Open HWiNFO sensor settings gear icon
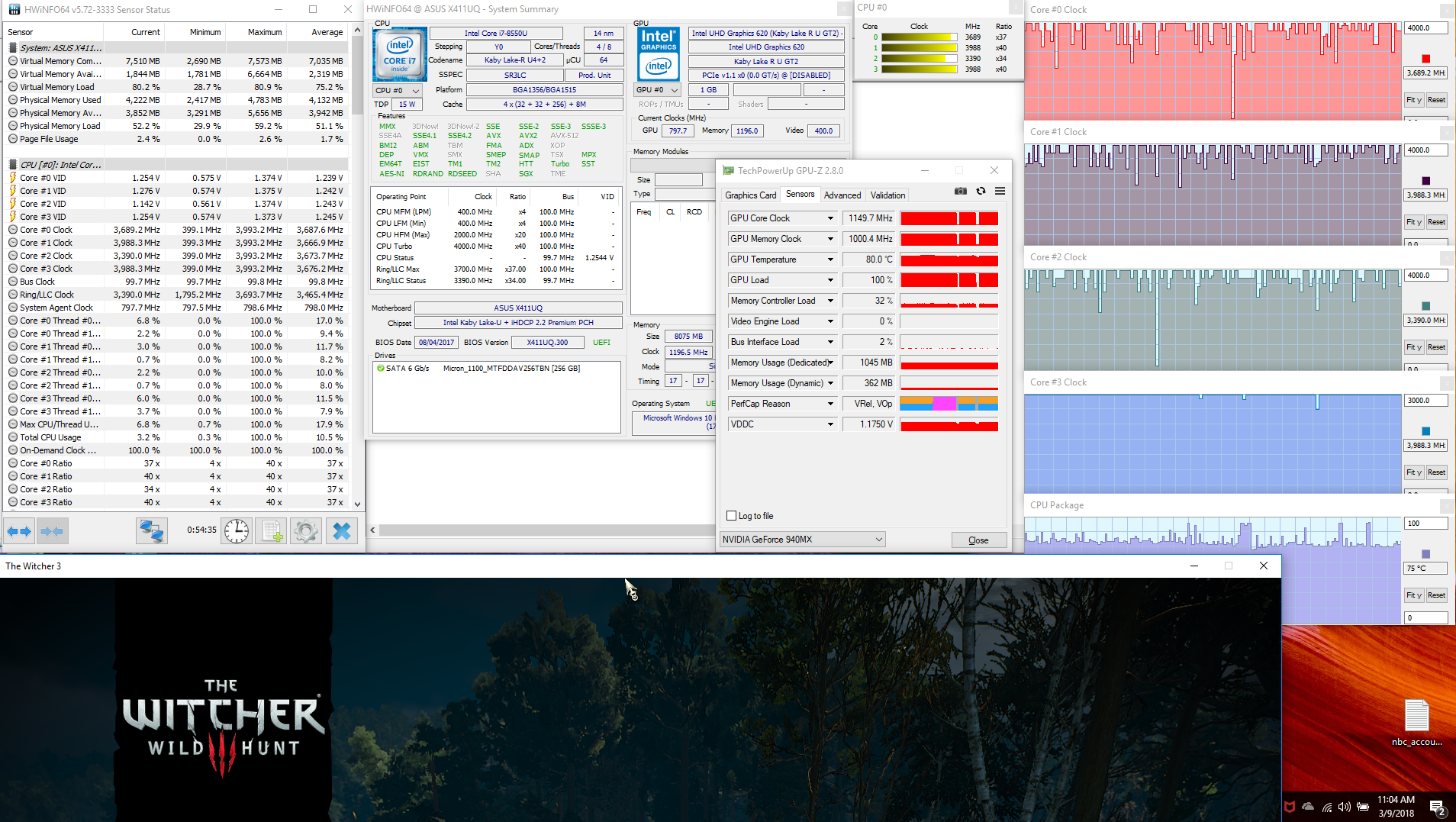1456x822 pixels. point(306,531)
